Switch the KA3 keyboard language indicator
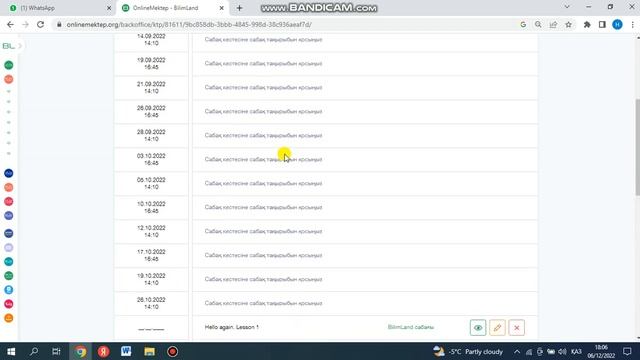Image resolution: width=640 pixels, height=360 pixels. [576, 351]
